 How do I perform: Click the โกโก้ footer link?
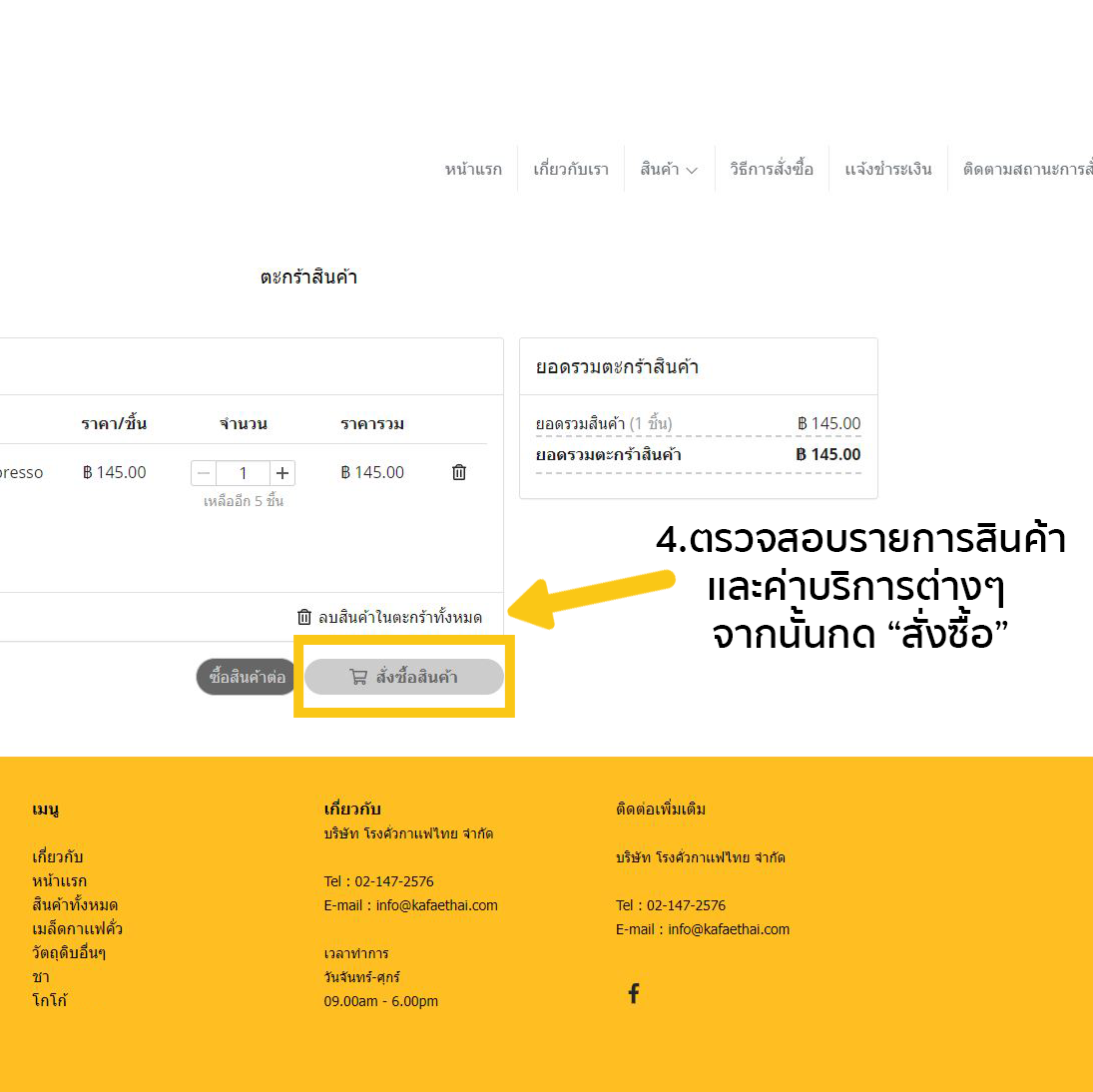(x=50, y=1001)
